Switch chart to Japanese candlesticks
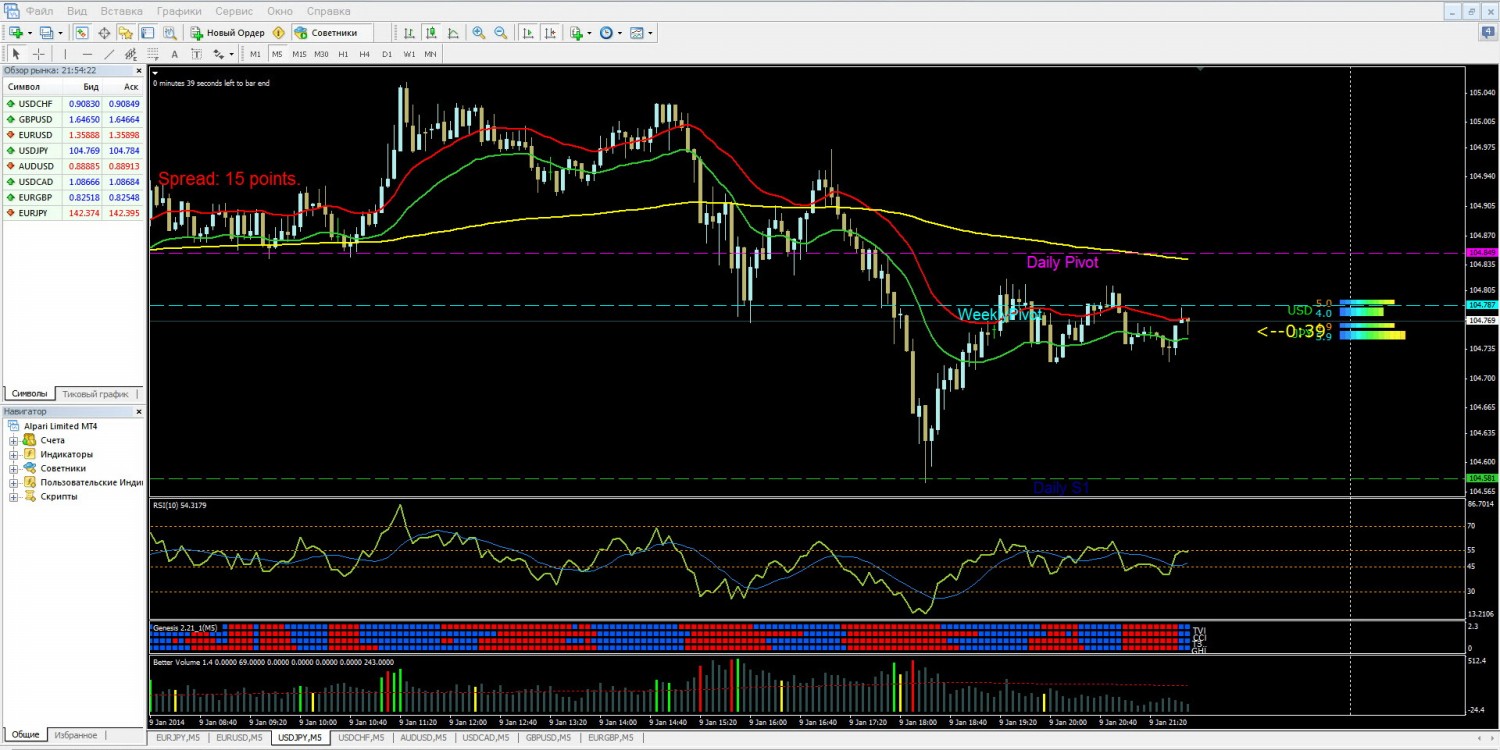Viewport: 1500px width, 750px height. click(431, 33)
